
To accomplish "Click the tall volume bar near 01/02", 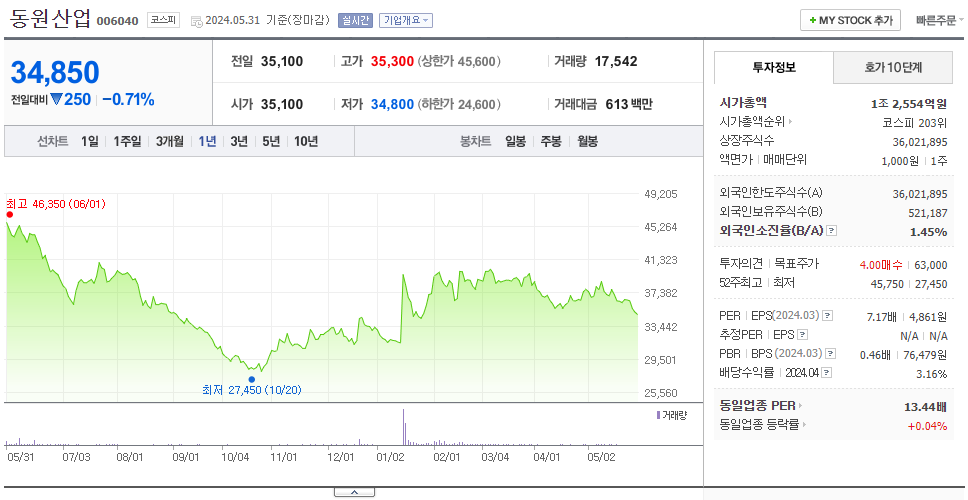I will click(403, 427).
